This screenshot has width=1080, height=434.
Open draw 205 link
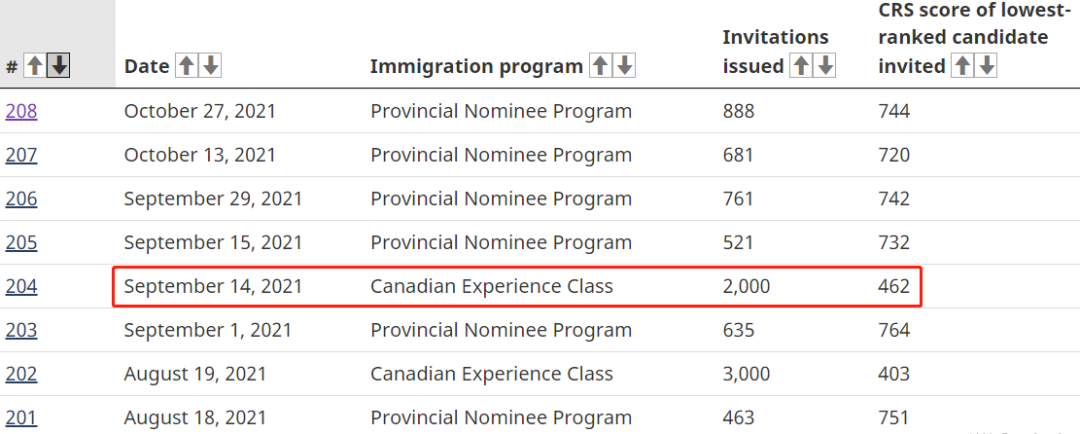[21, 243]
